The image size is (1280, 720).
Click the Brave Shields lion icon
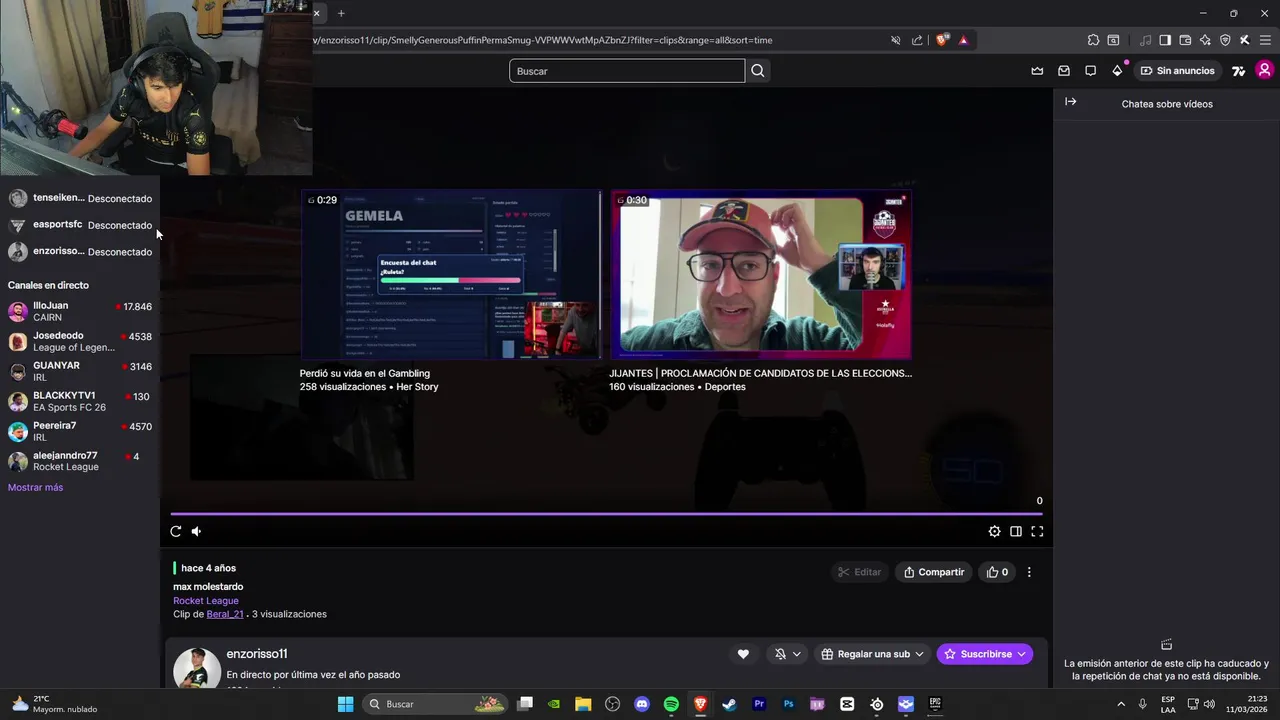pos(941,40)
